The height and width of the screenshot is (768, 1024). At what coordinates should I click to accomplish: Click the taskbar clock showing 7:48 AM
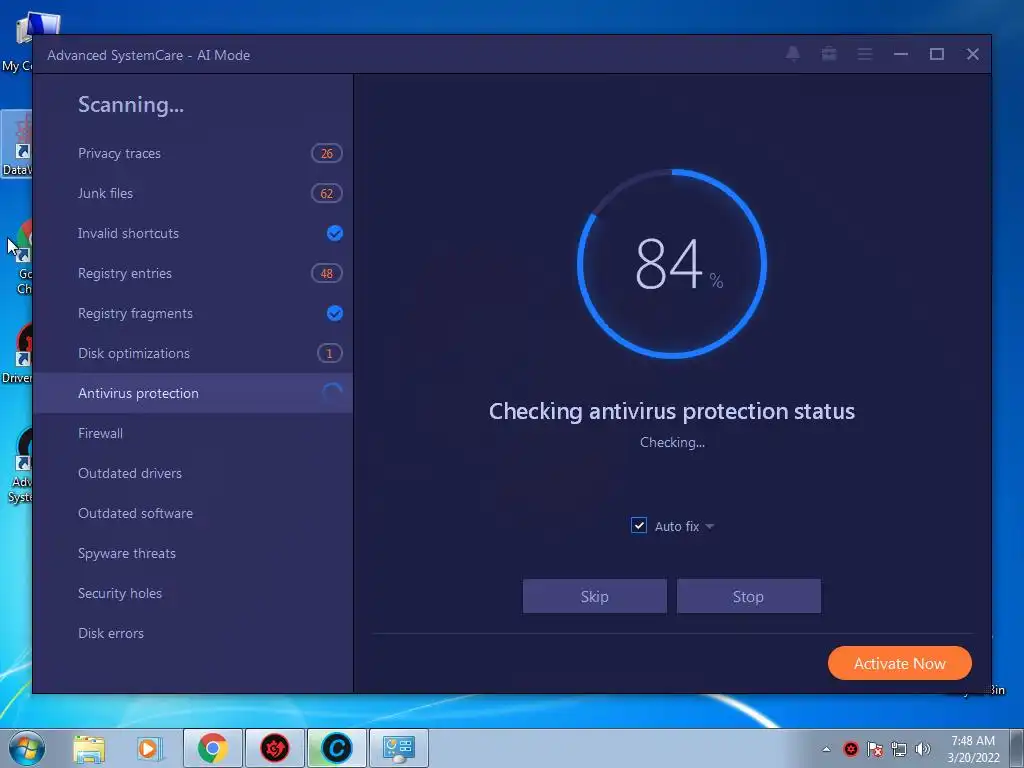click(973, 749)
